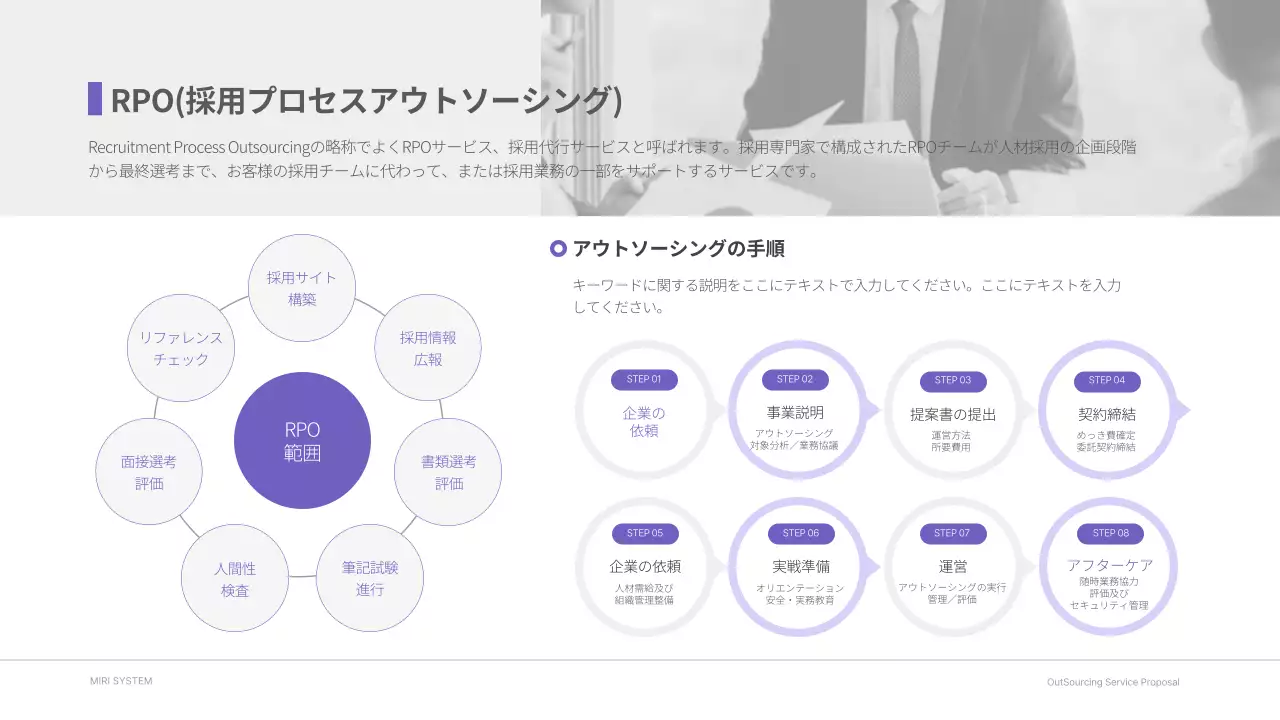Click the OutSourcing Service Proposal footer label
1280x720 pixels.
point(1111,682)
